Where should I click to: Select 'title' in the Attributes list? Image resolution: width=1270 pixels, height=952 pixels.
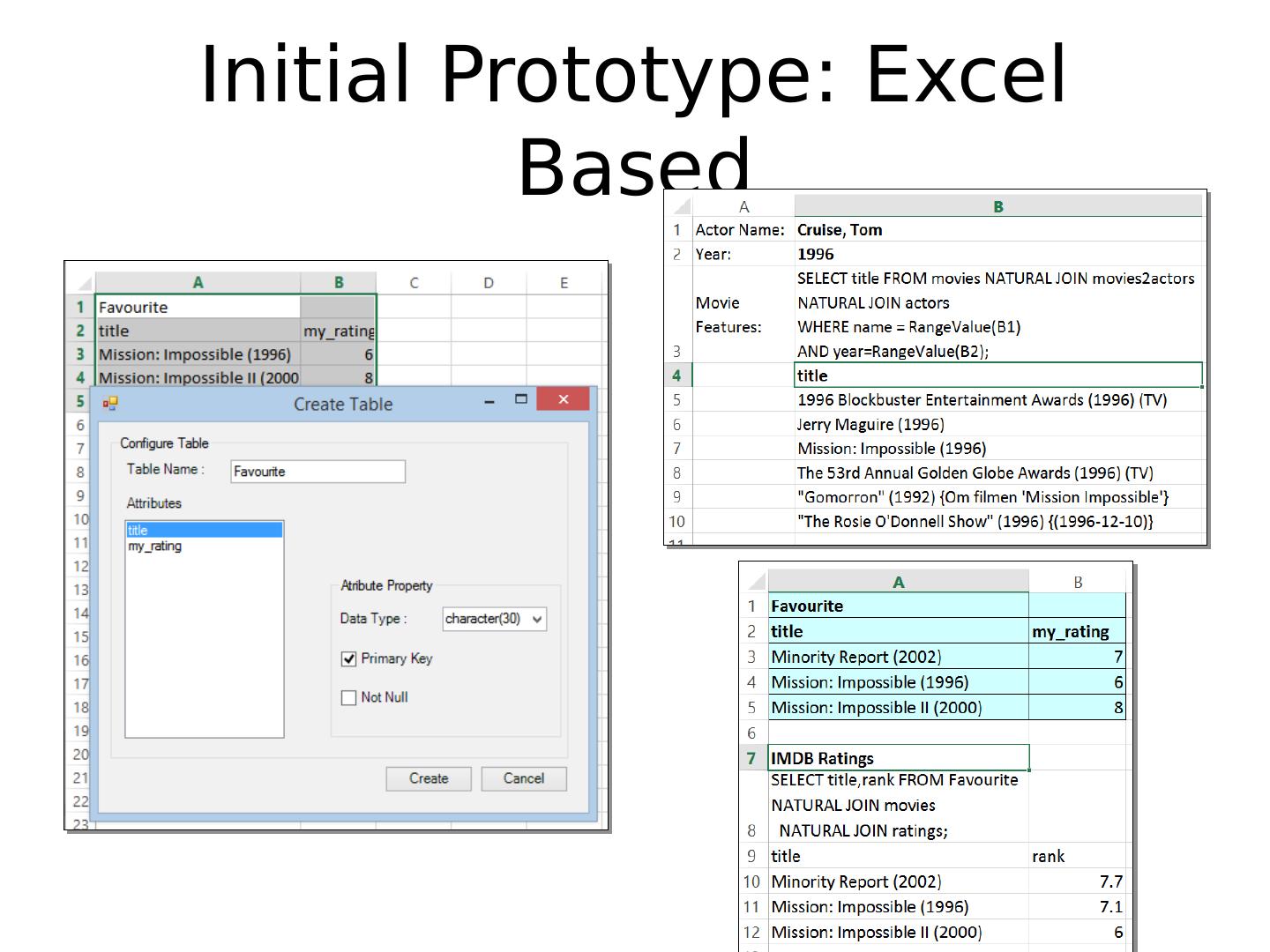(205, 530)
